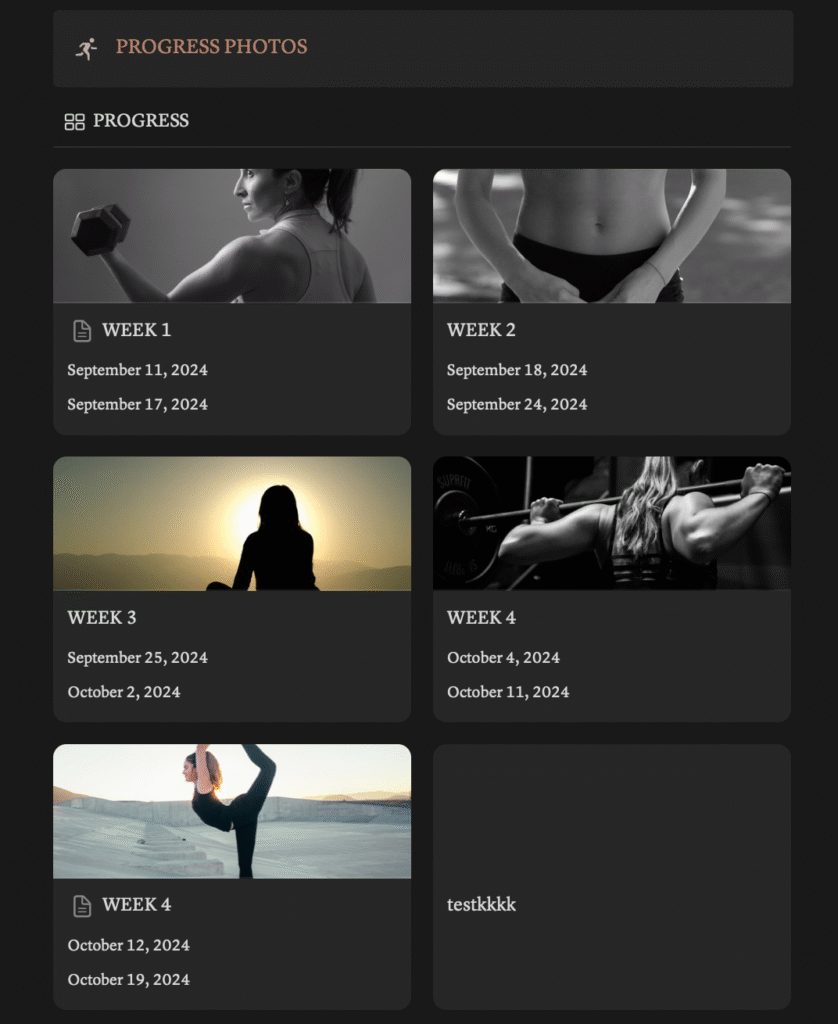Viewport: 838px width, 1024px height.
Task: Click the page icon next to WEEK 1
Action: [x=82, y=331]
